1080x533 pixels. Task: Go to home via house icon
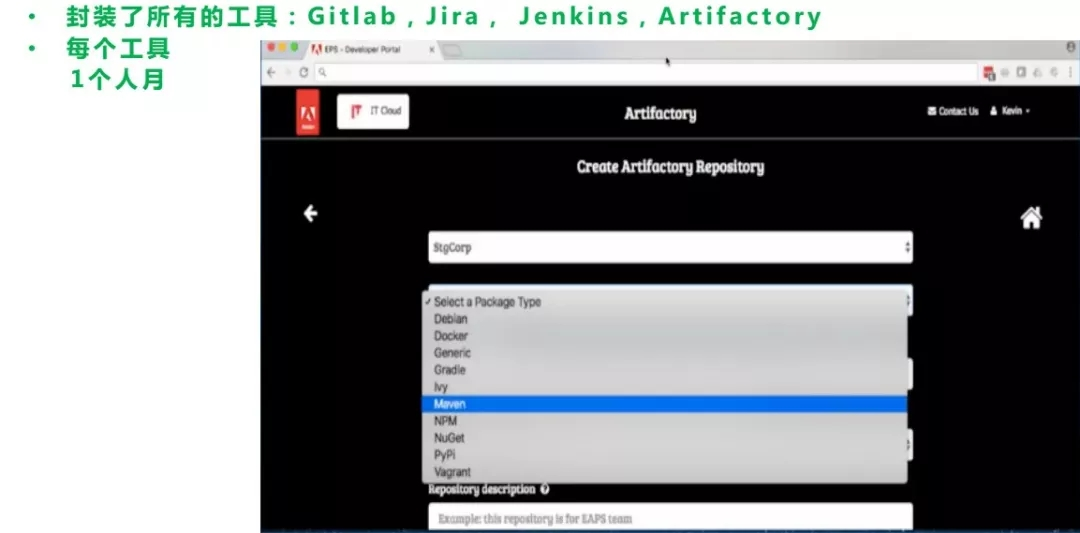[1030, 218]
